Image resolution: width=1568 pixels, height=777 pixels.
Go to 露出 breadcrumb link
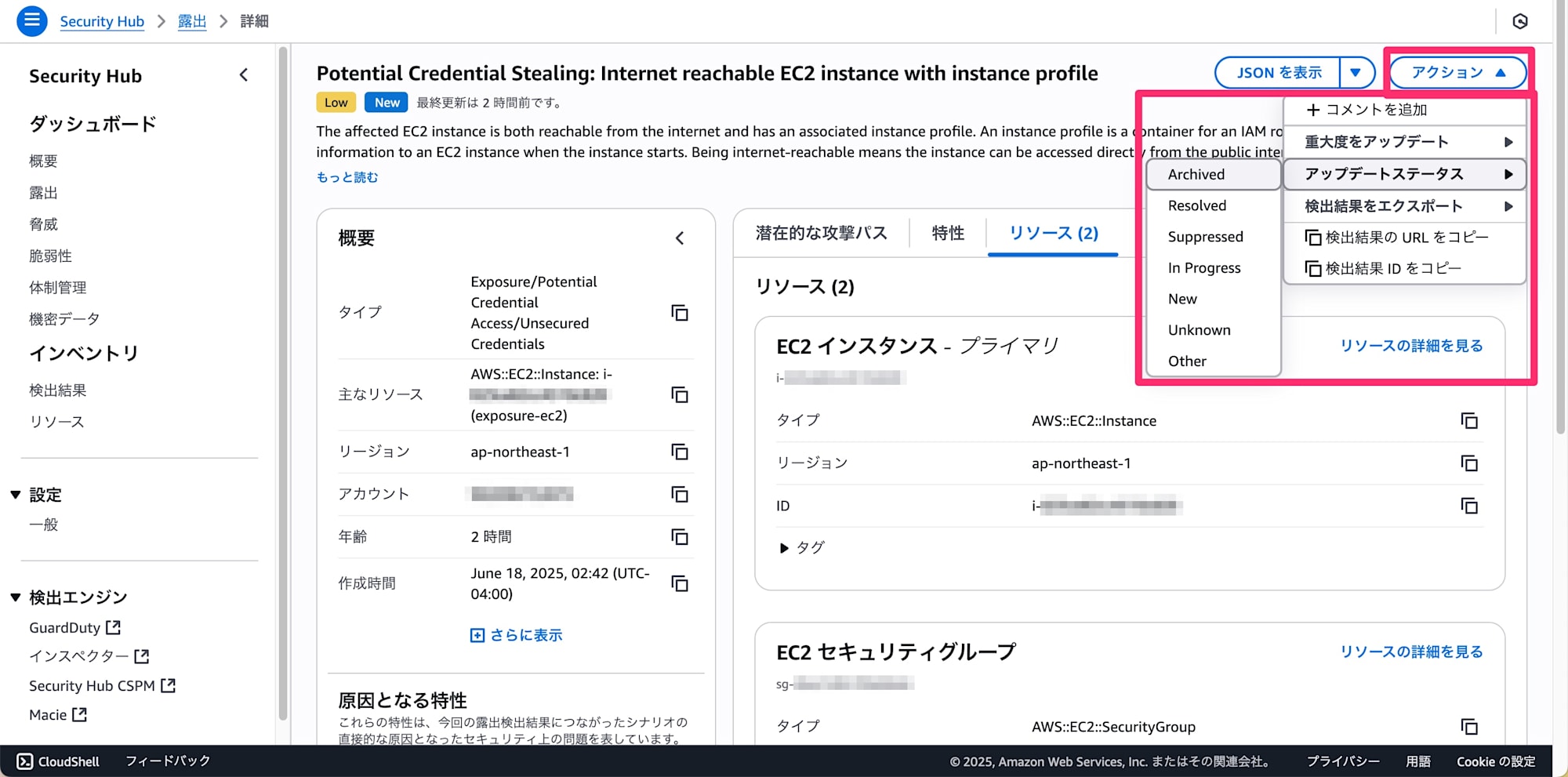point(192,21)
